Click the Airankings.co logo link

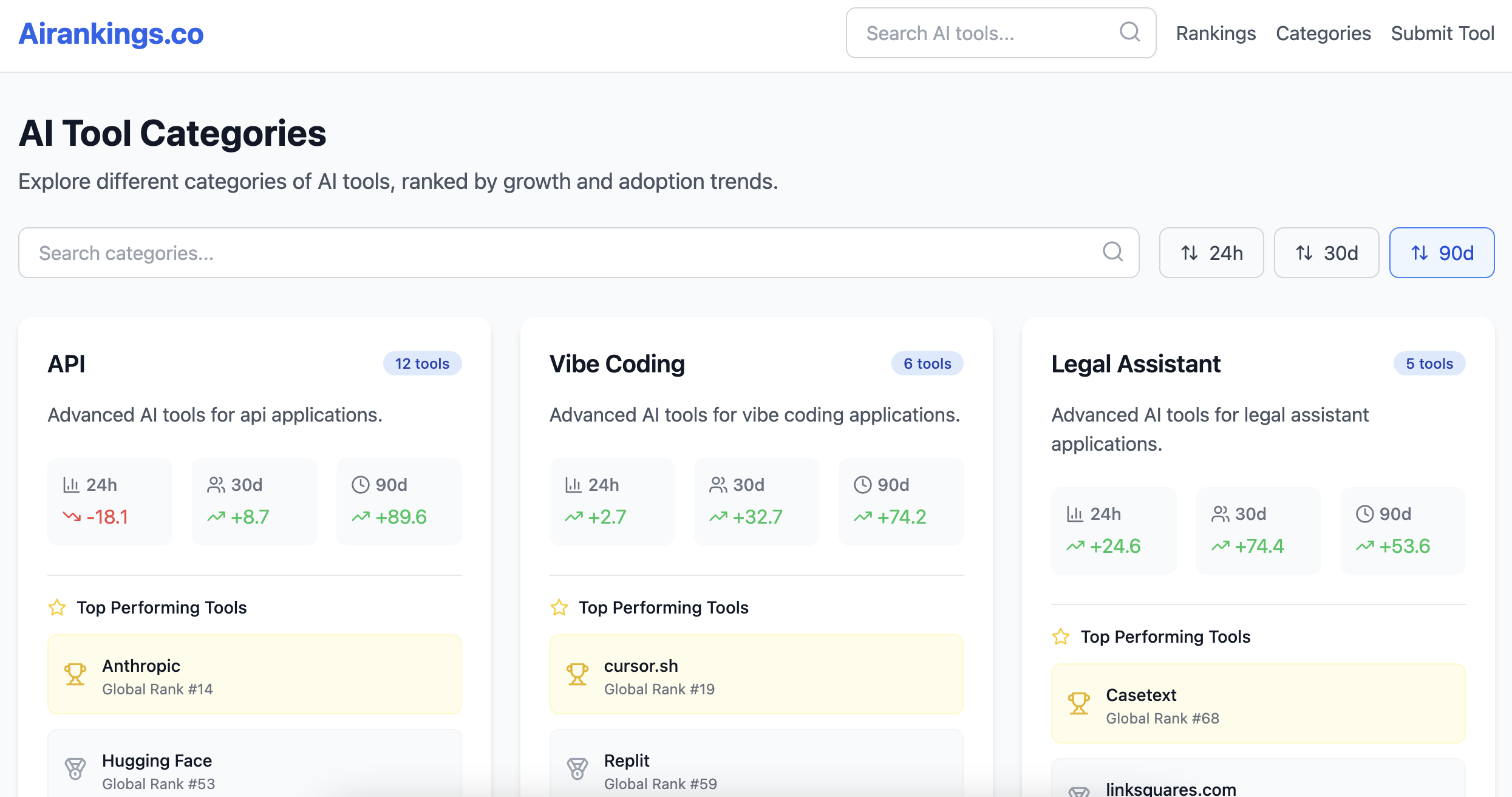pos(111,33)
